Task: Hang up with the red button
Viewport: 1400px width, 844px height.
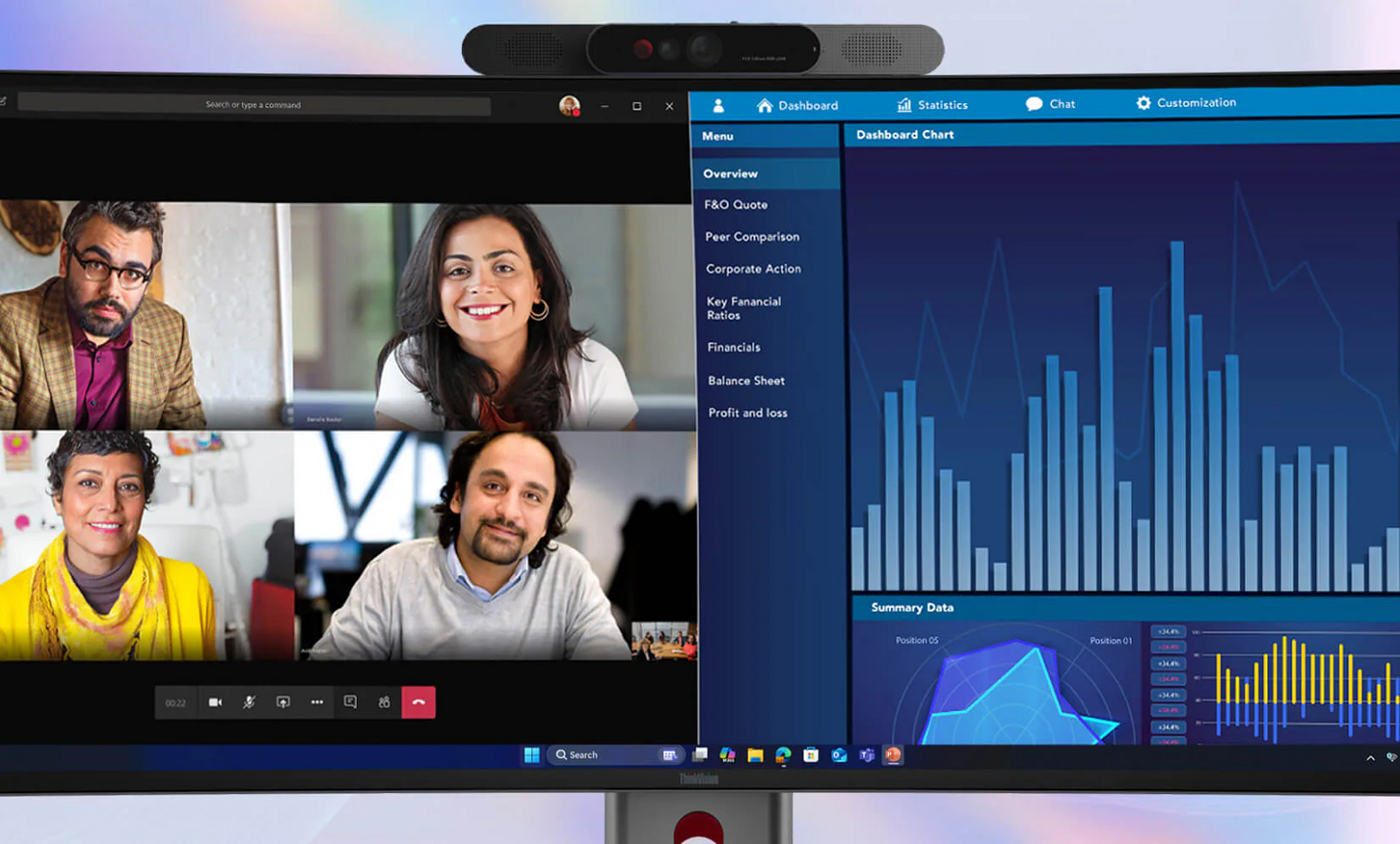Action: 418,702
